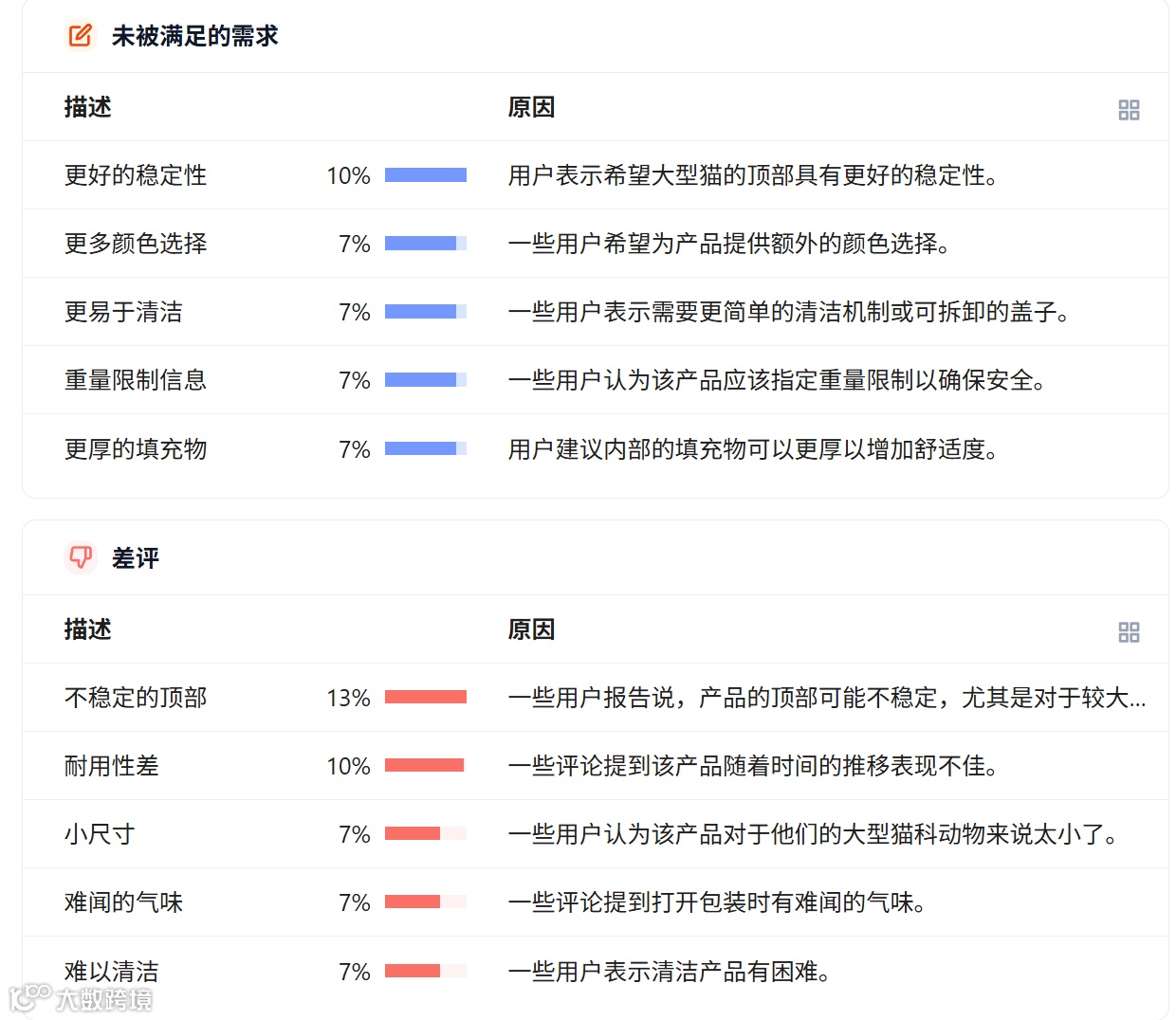Select the 更厚的填充物 row label
1176x1020 pixels.
pyautogui.click(x=135, y=449)
